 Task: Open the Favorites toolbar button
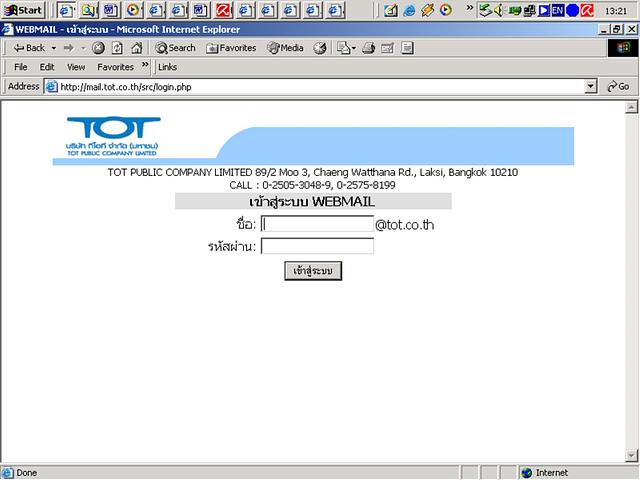231,48
